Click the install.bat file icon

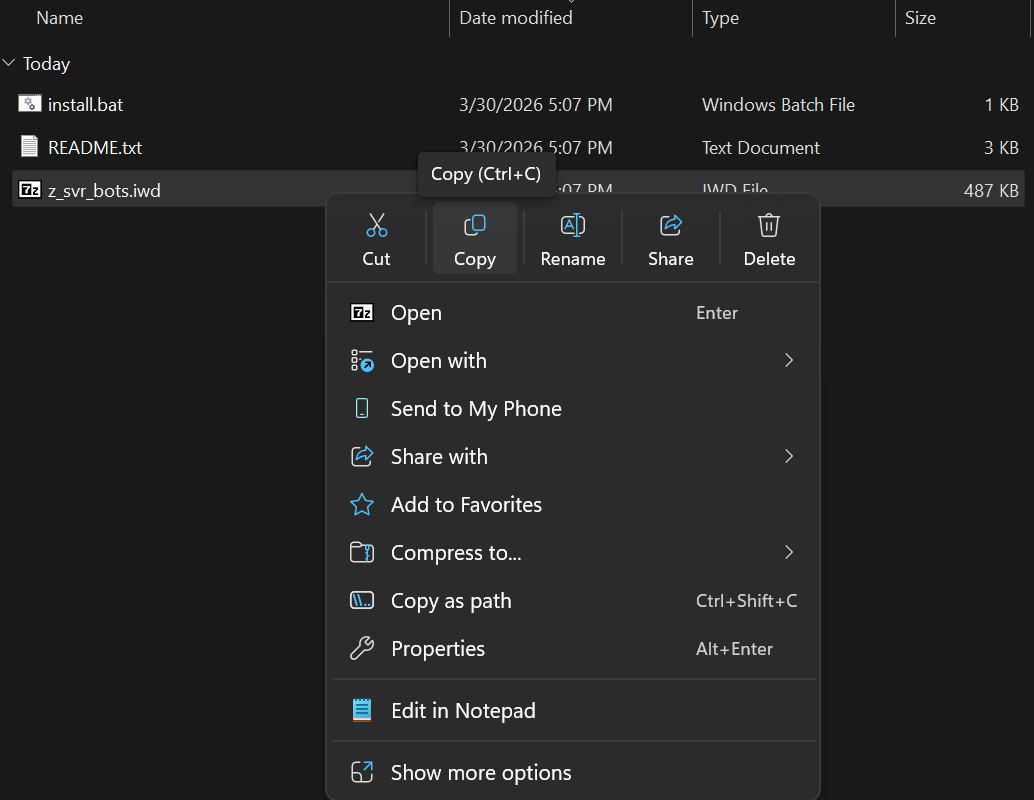point(30,104)
